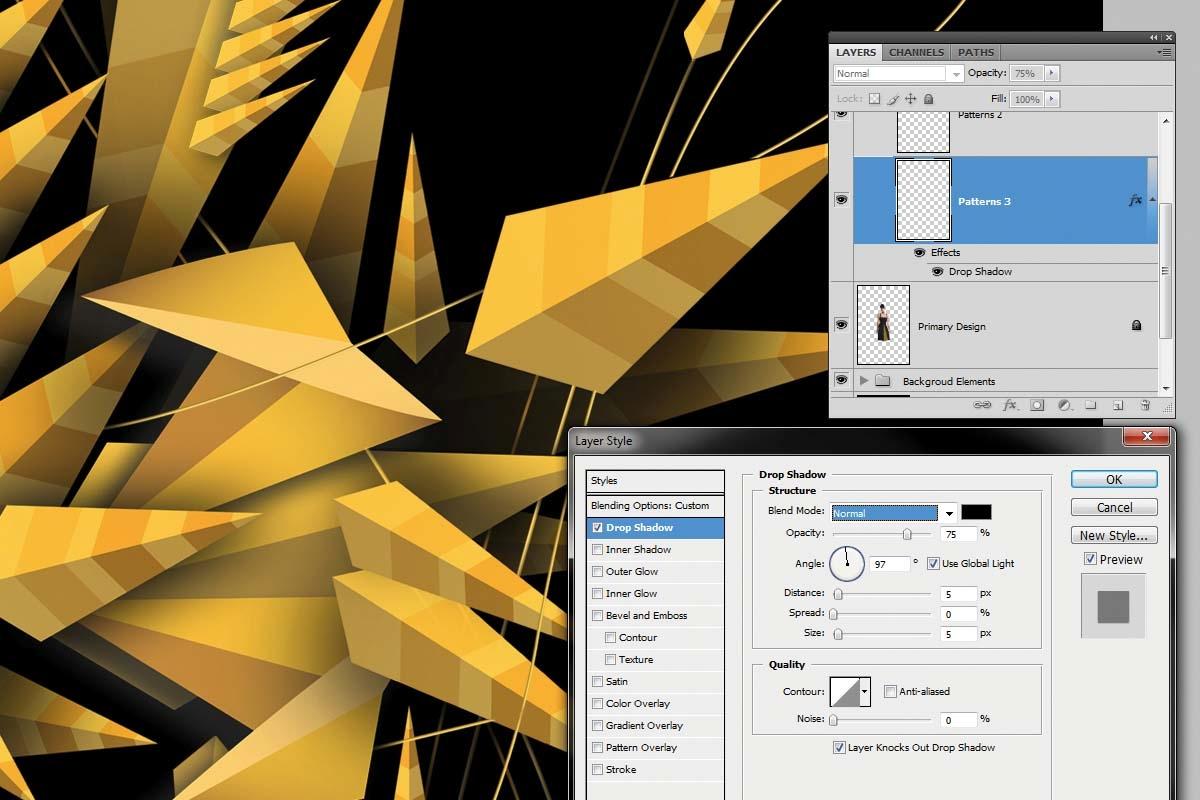1200x800 pixels.
Task: Click OK in Layer Style dialog
Action: point(1114,480)
